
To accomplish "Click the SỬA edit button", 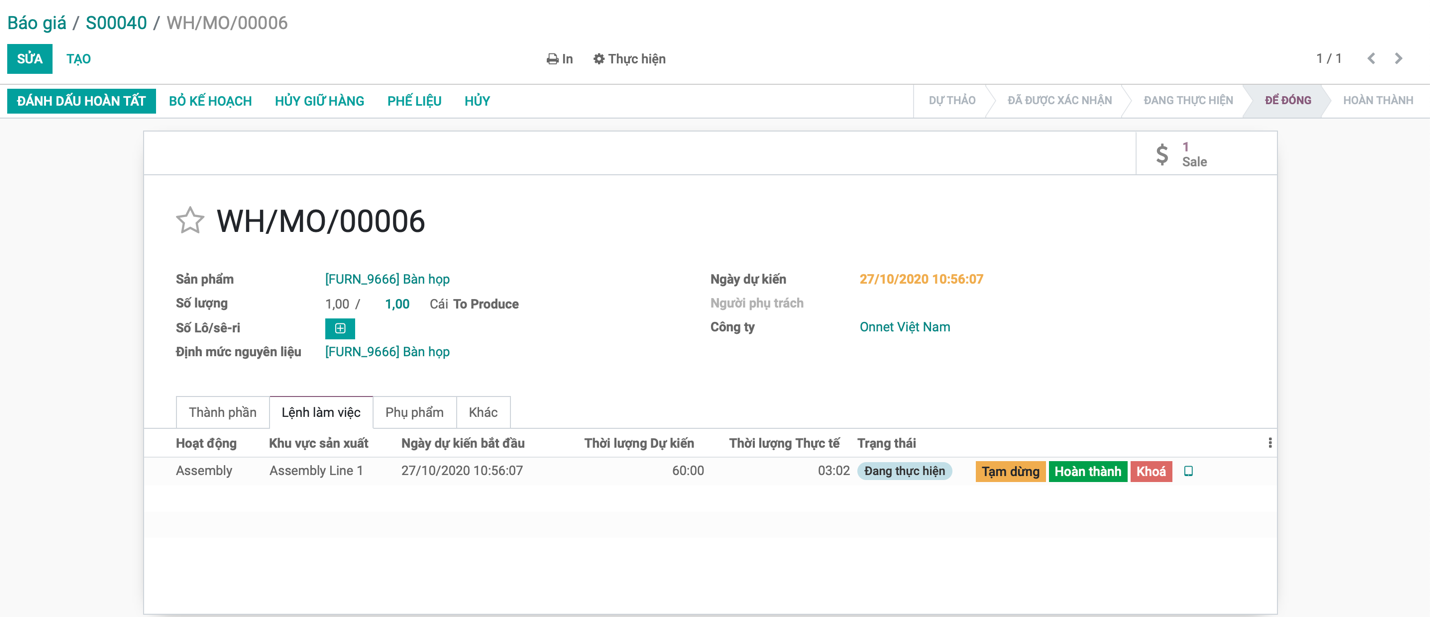I will coord(30,59).
